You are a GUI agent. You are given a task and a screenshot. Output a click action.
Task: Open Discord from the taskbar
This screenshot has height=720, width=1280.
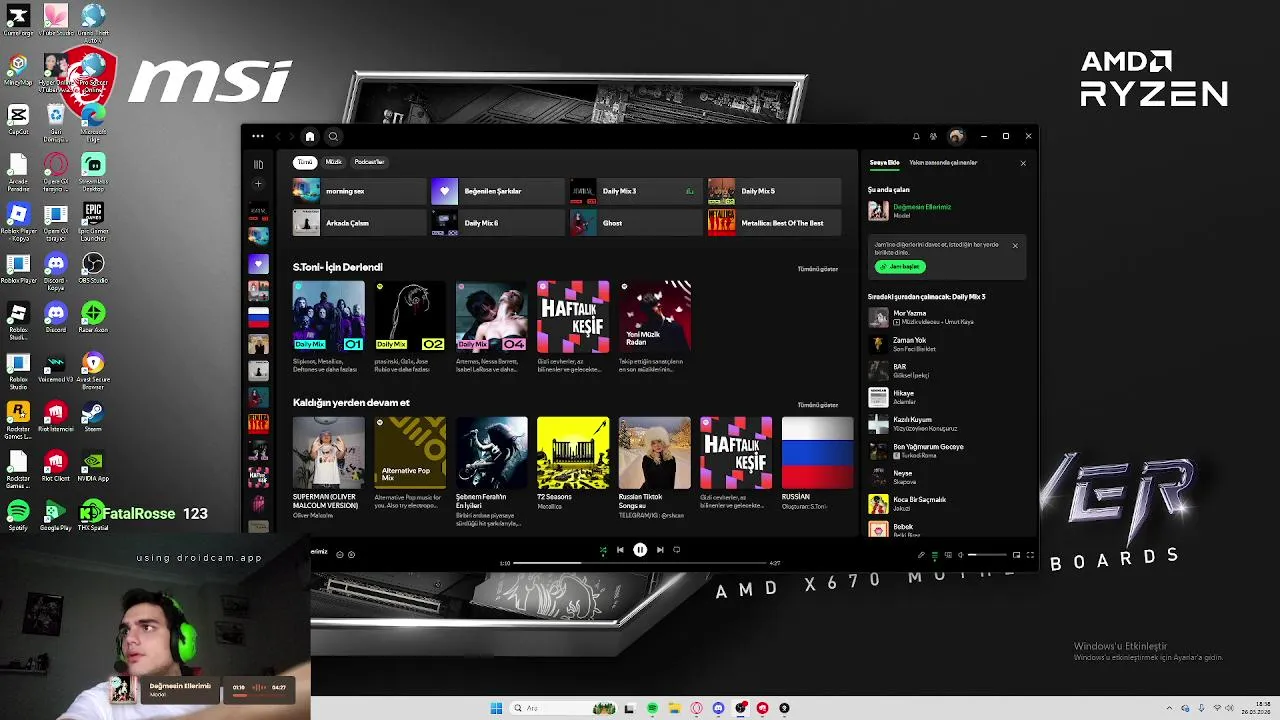click(718, 708)
